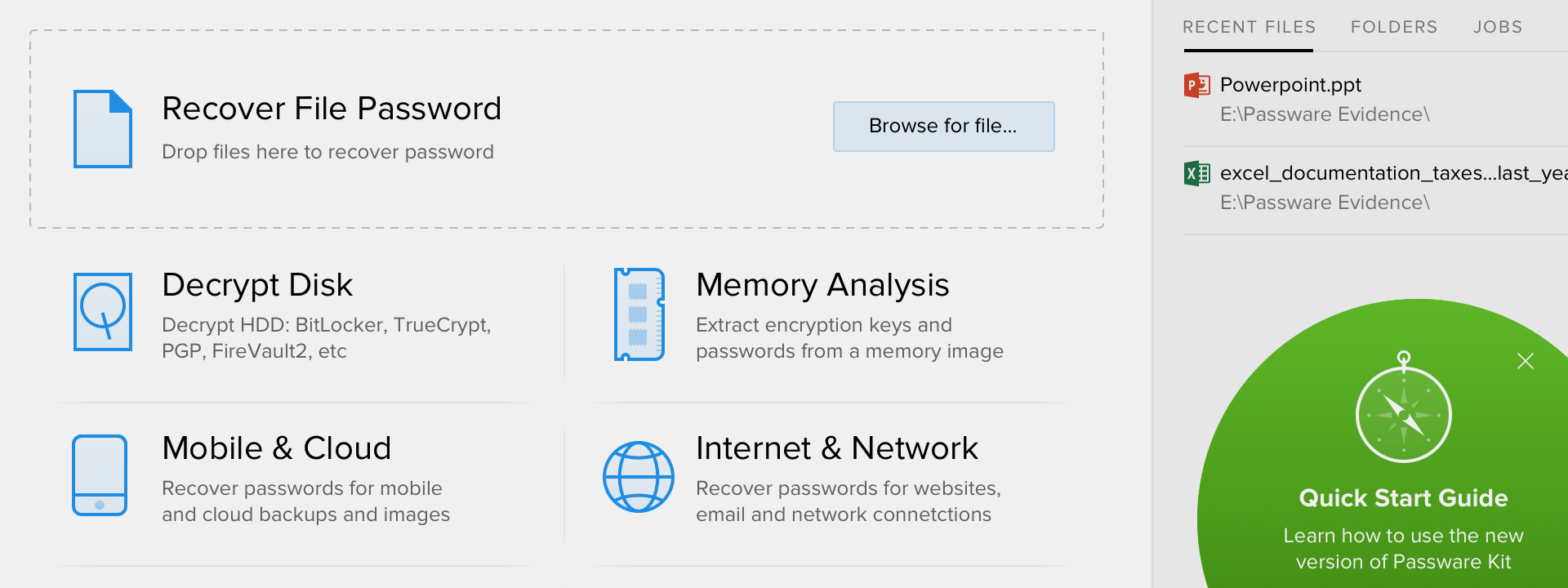Choose the Internet & Network heading

tap(836, 448)
